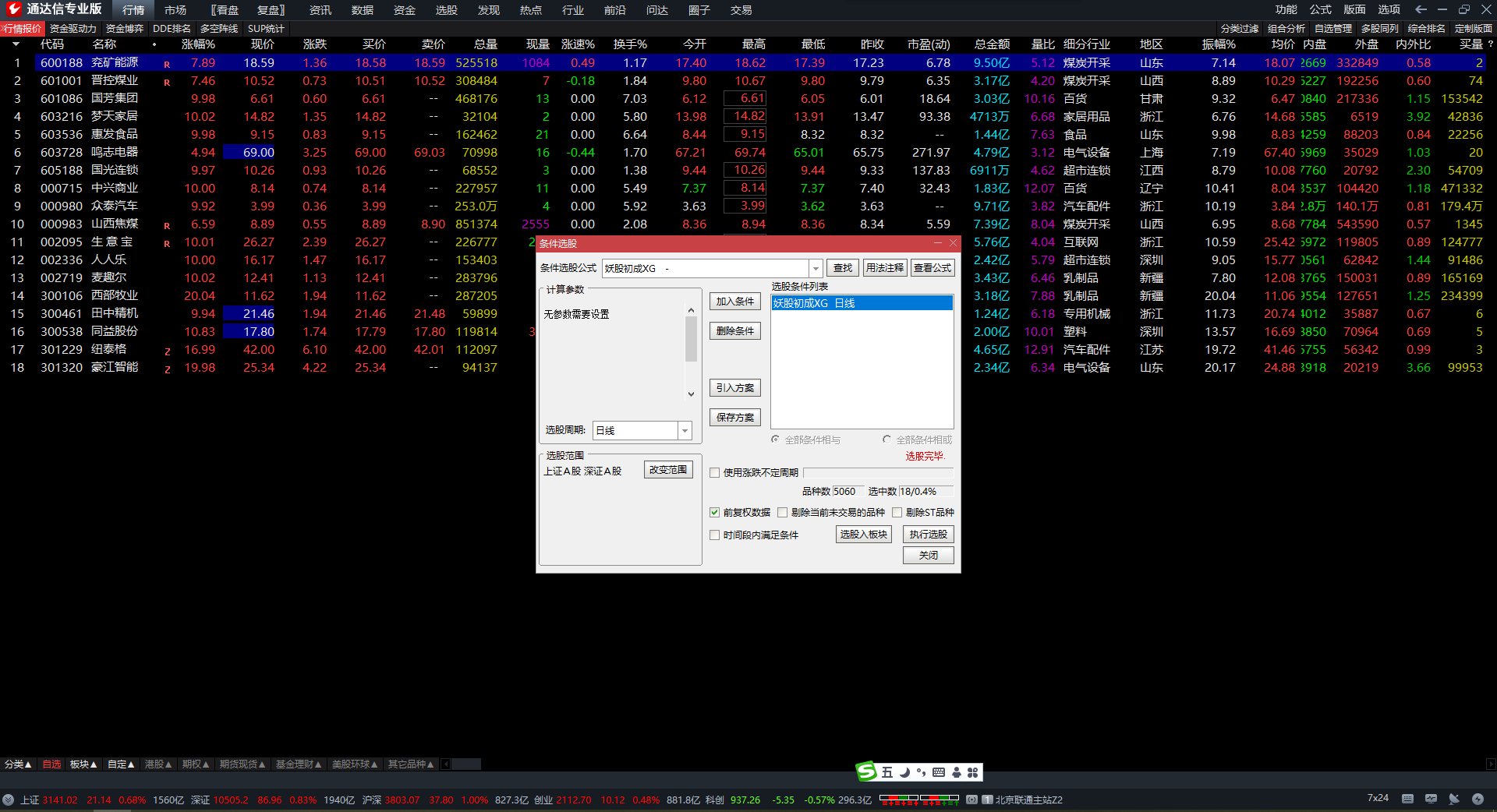Select 全部条件相与 radio button

tap(776, 440)
